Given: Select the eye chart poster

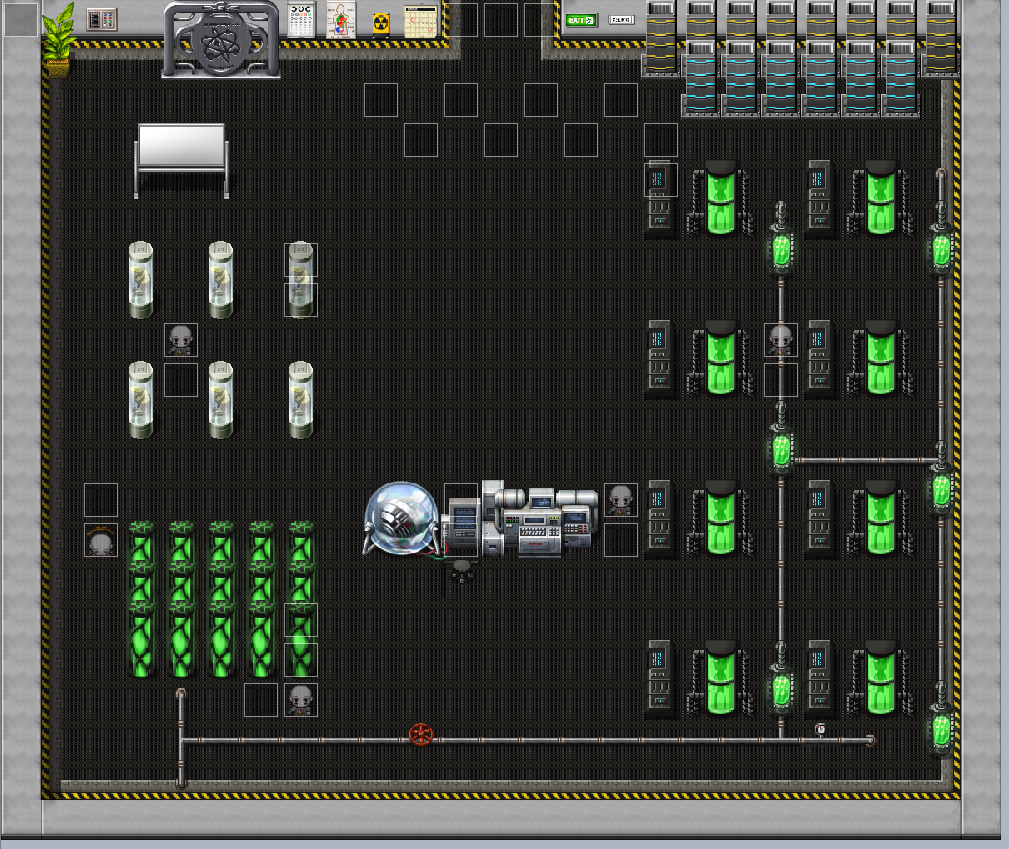Looking at the screenshot, I should [x=301, y=20].
